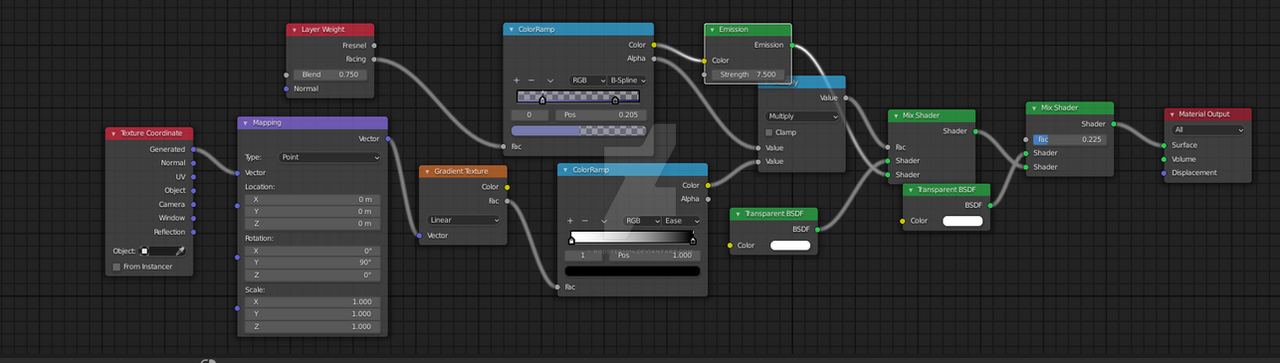The width and height of the screenshot is (1280, 363).
Task: Collapse the Mapping node
Action: pos(246,123)
